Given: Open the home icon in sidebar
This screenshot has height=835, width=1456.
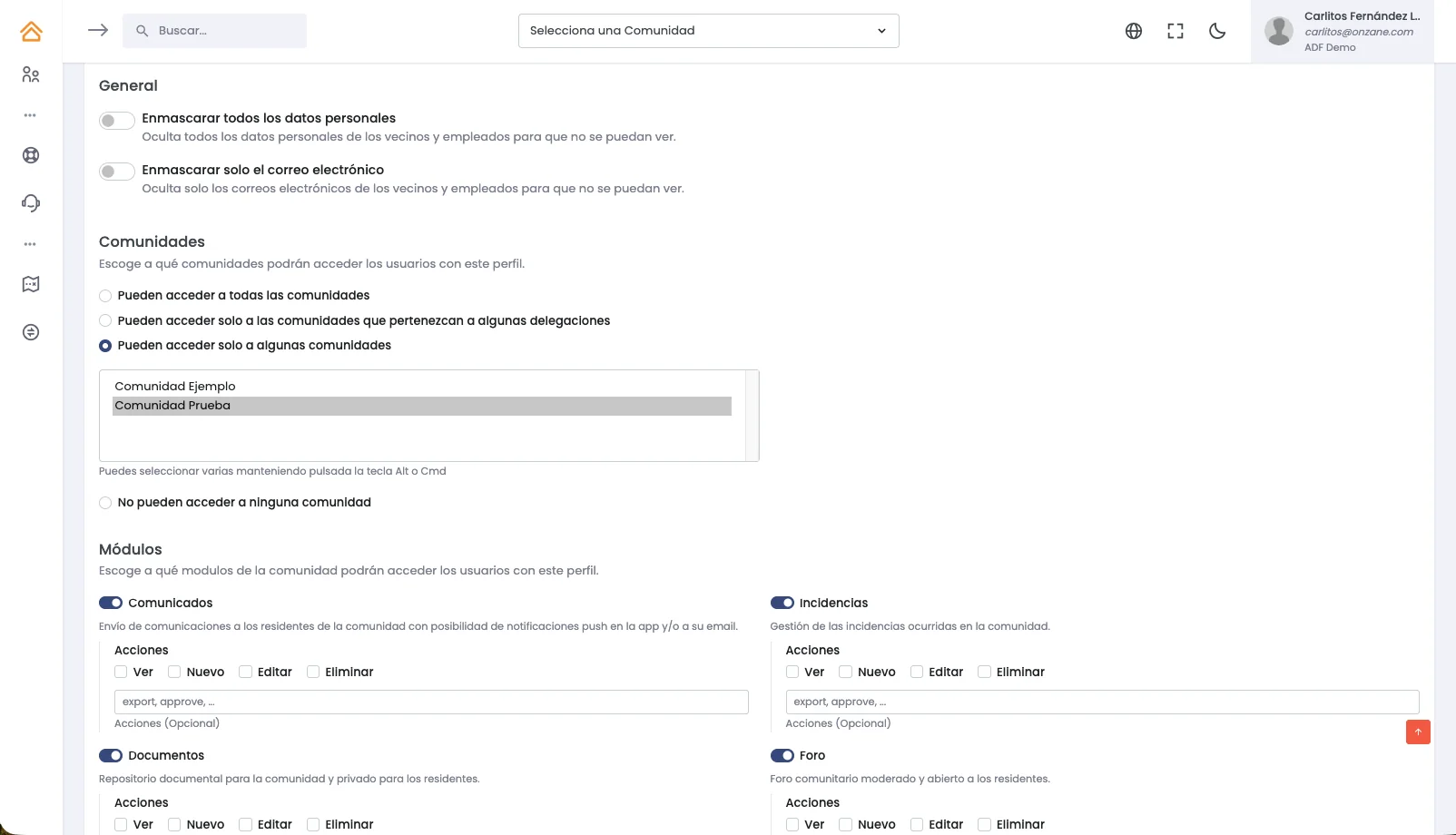Looking at the screenshot, I should coord(31,32).
